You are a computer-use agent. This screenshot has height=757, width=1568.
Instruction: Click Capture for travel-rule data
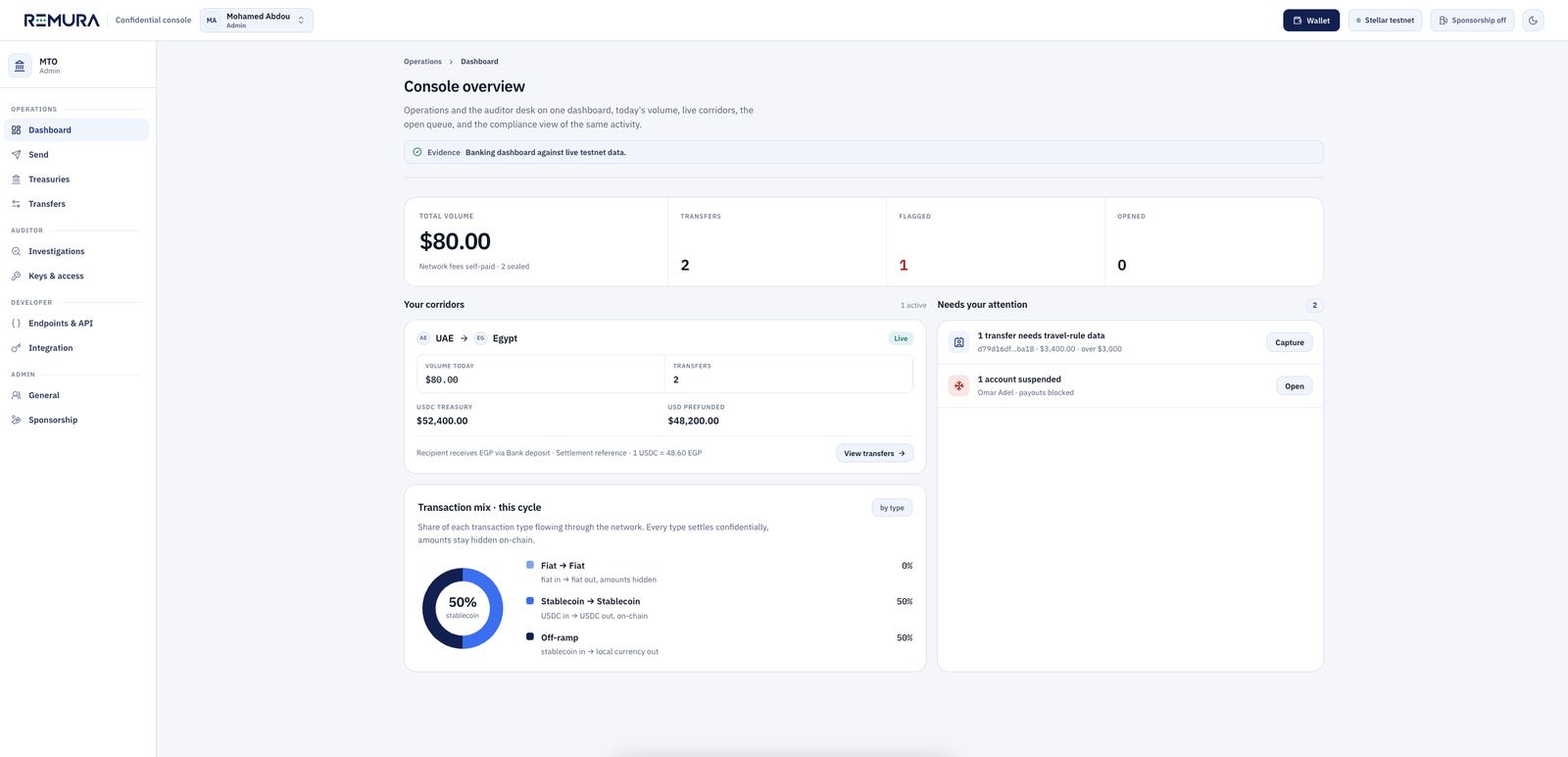[x=1290, y=342]
